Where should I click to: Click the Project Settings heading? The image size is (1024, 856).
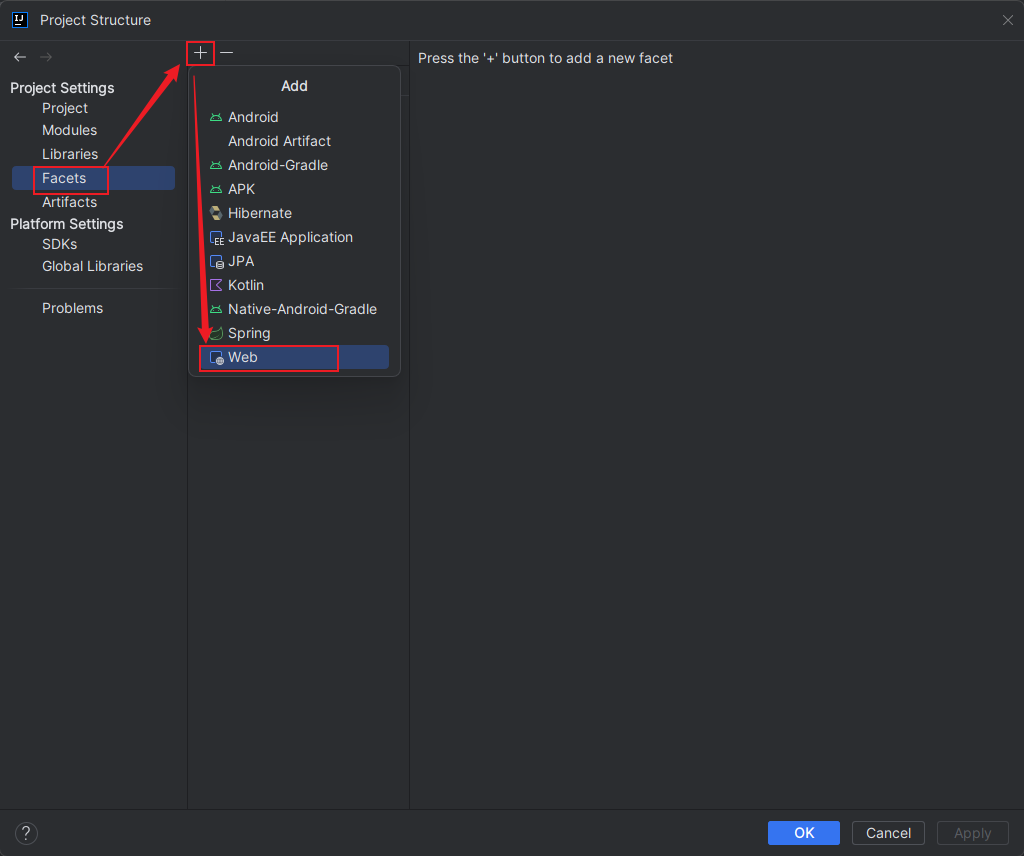[x=62, y=88]
